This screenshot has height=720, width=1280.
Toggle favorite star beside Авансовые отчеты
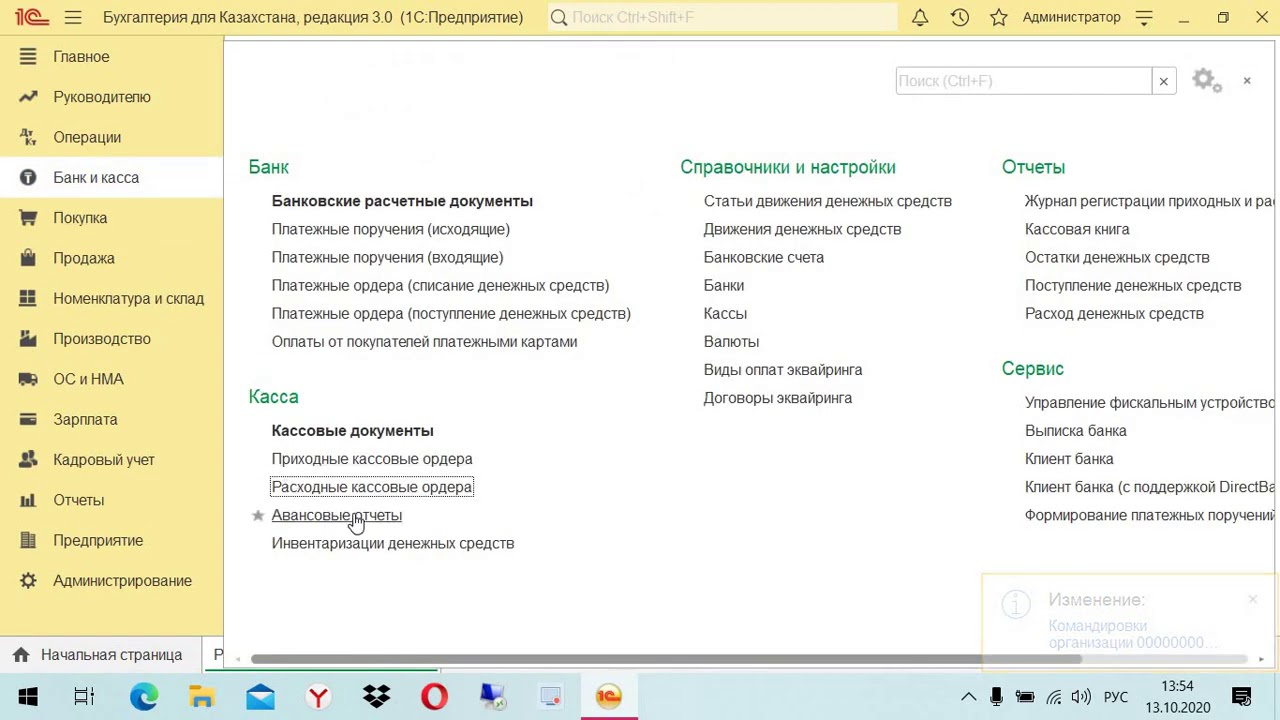258,515
